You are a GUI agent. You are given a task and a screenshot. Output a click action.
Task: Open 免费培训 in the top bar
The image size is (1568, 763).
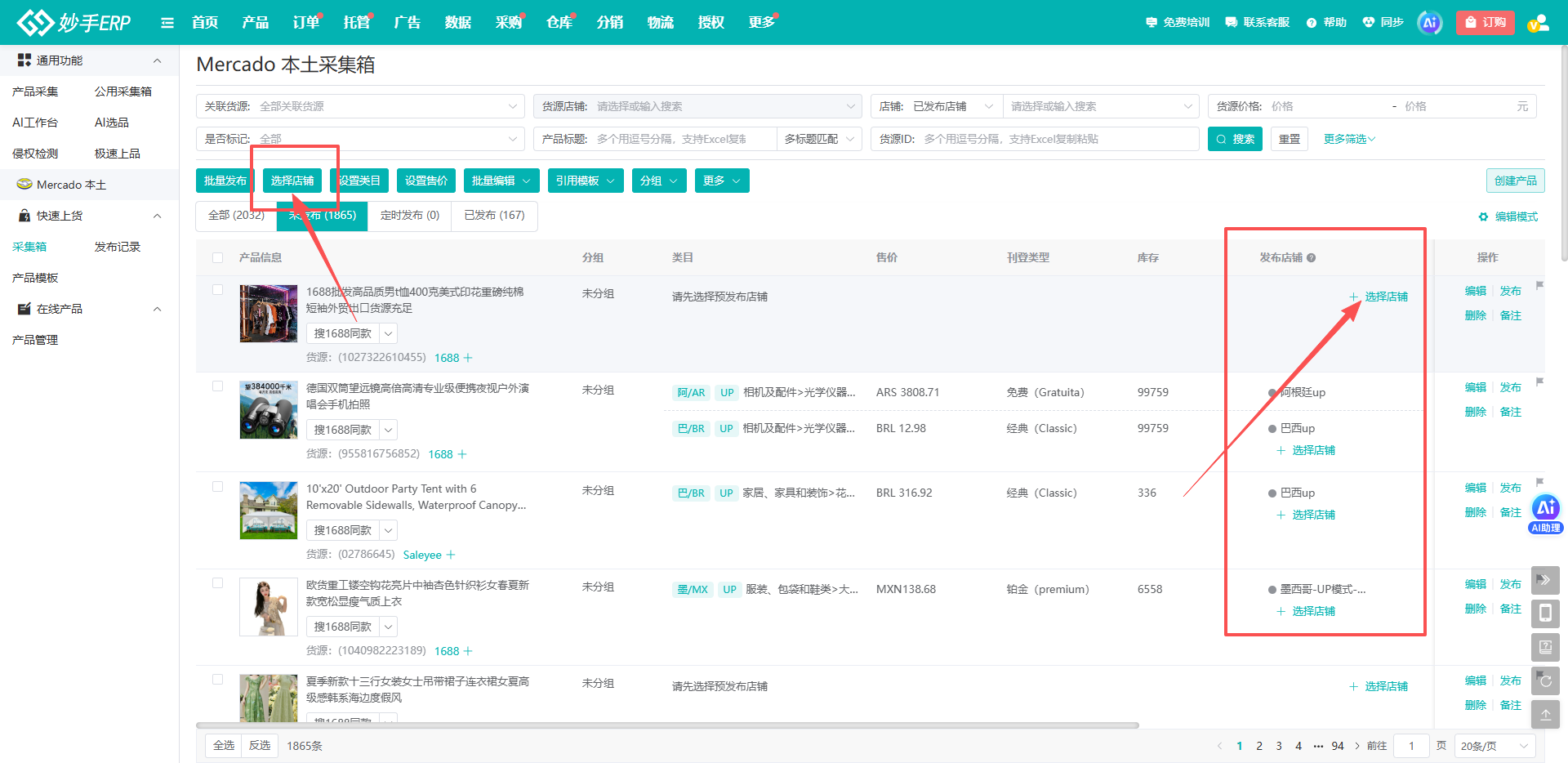tap(1178, 22)
